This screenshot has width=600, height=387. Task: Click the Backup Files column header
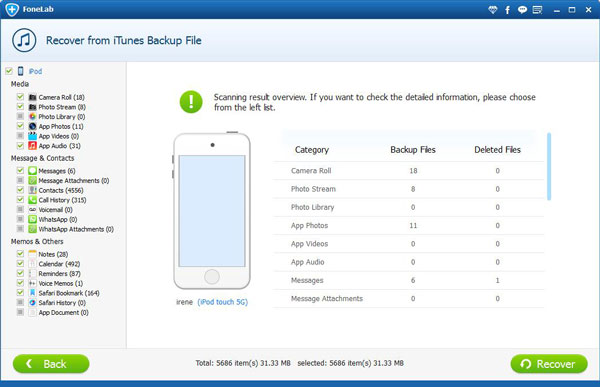click(413, 150)
